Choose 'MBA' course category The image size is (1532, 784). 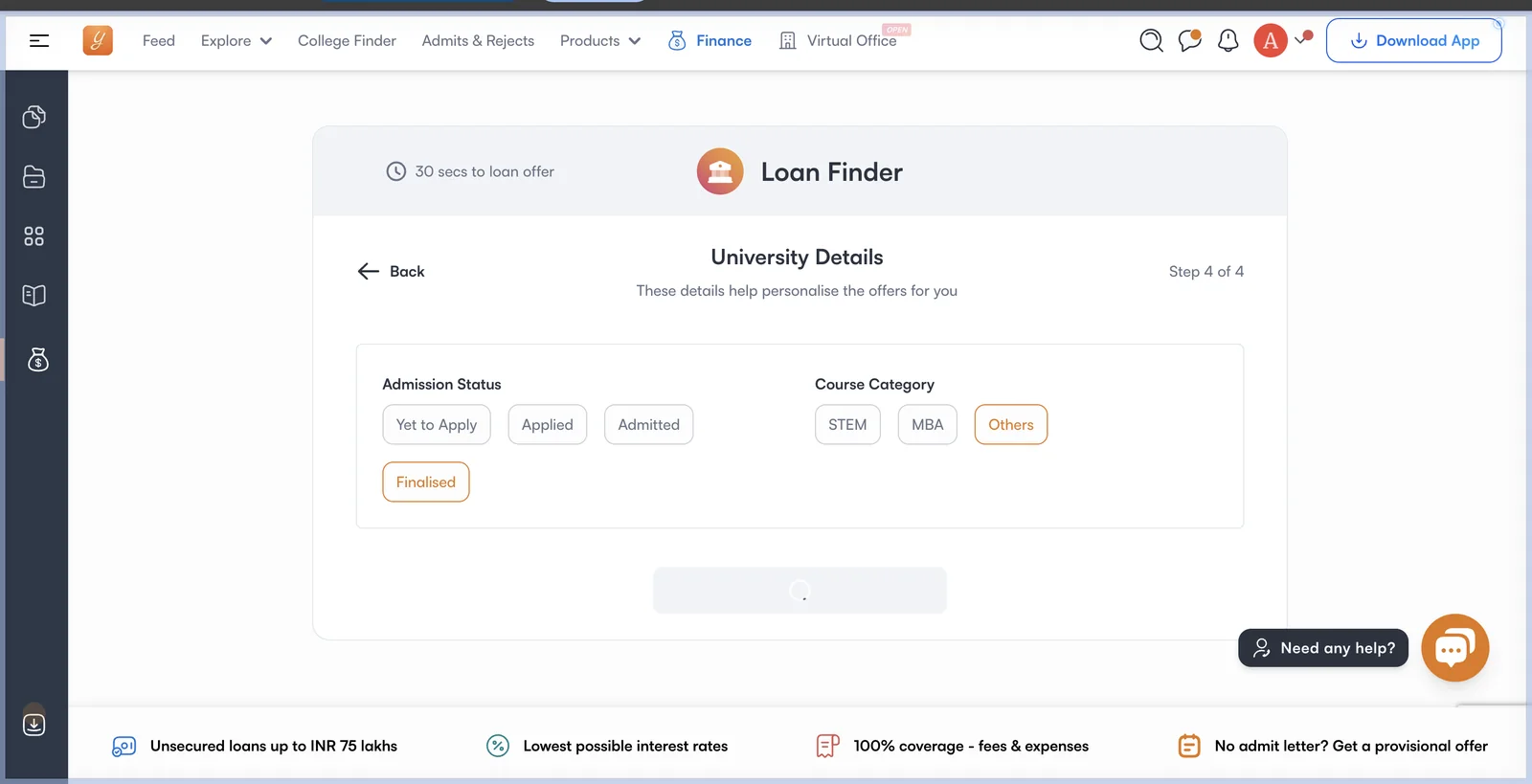pyautogui.click(x=928, y=425)
